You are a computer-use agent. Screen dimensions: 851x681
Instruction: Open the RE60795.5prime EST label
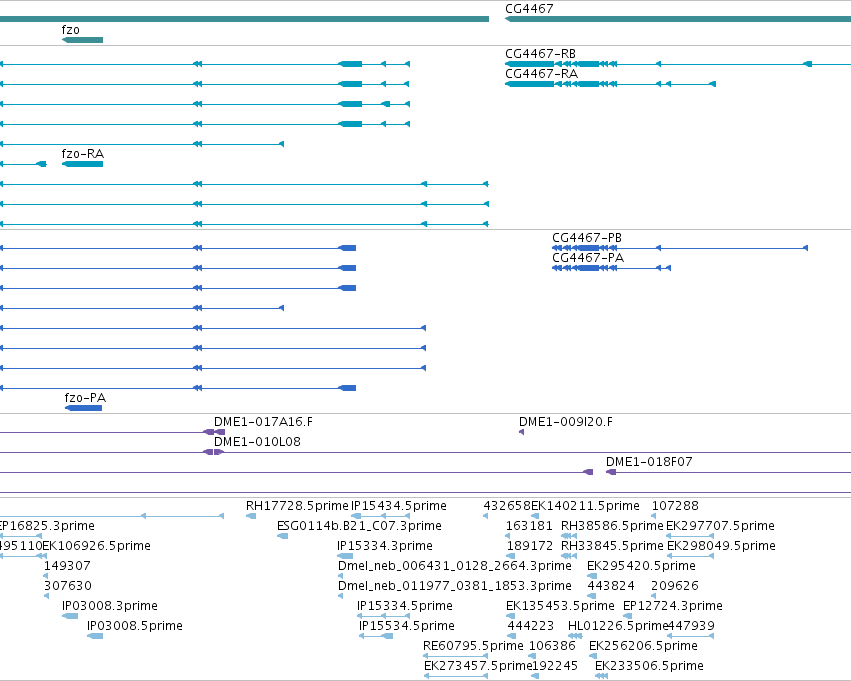(x=473, y=646)
